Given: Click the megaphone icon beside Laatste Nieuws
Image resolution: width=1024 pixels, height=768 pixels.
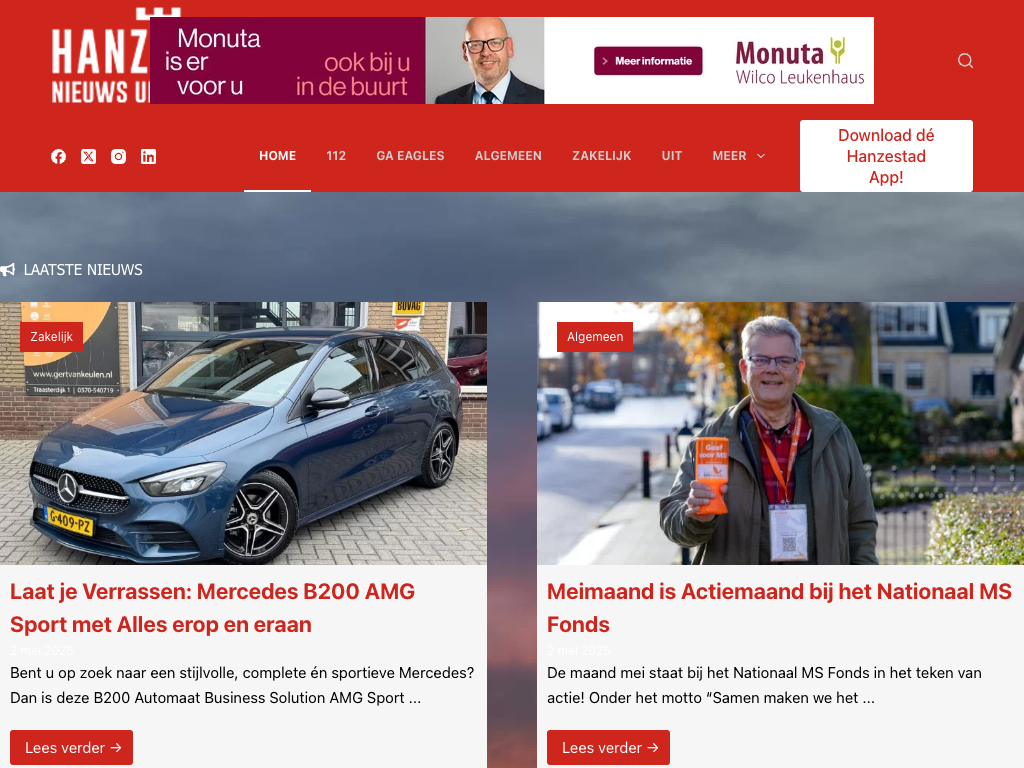Looking at the screenshot, I should pyautogui.click(x=8, y=270).
